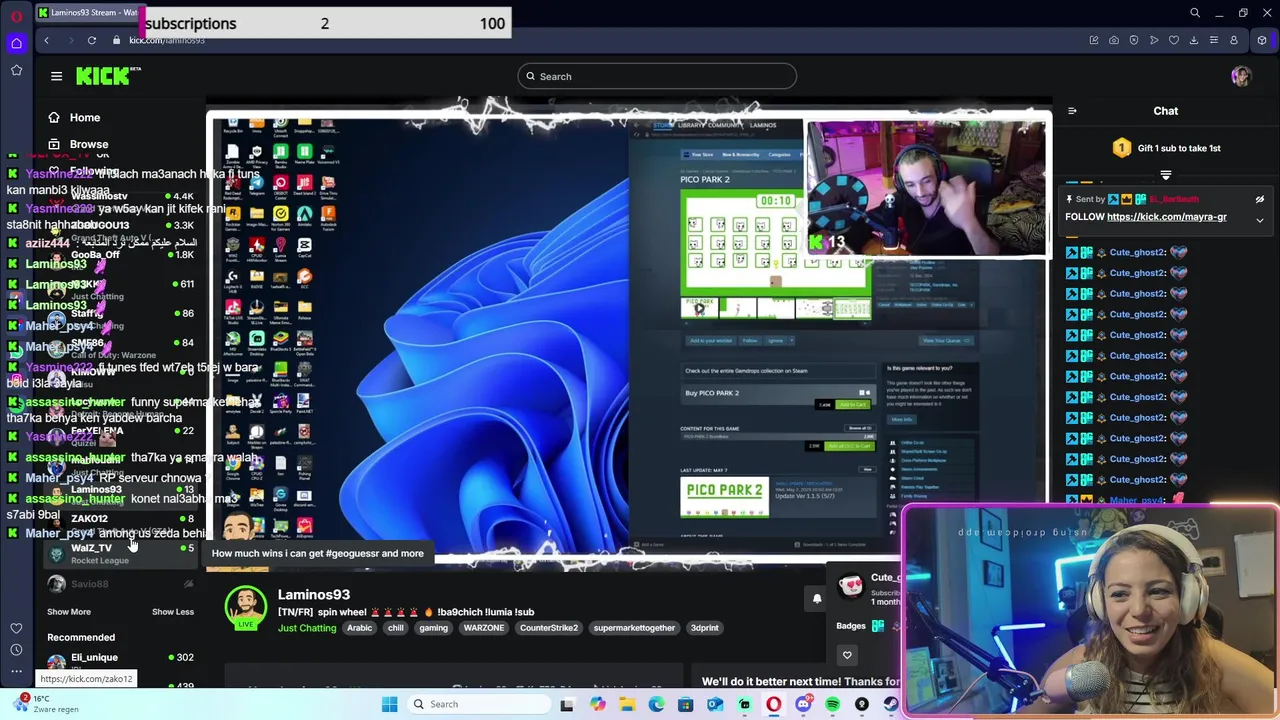Open Opera sidebar history clock icon
The image size is (1280, 720).
pyautogui.click(x=16, y=650)
